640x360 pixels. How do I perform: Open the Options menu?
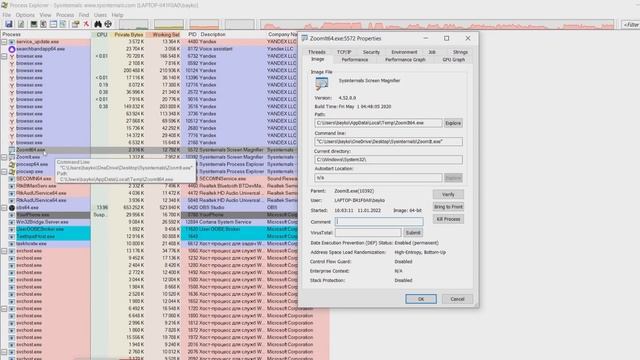(25, 15)
